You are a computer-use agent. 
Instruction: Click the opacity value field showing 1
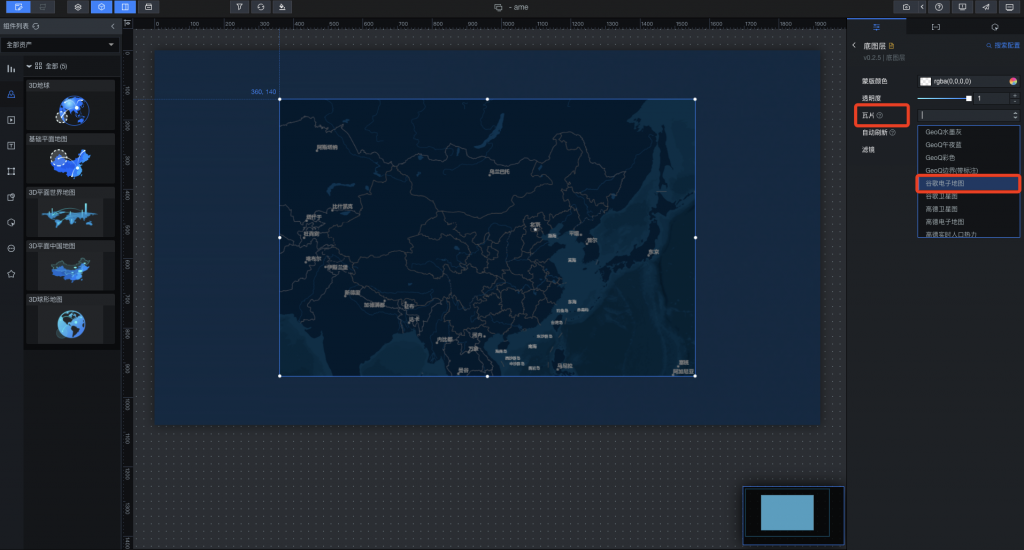pos(993,99)
